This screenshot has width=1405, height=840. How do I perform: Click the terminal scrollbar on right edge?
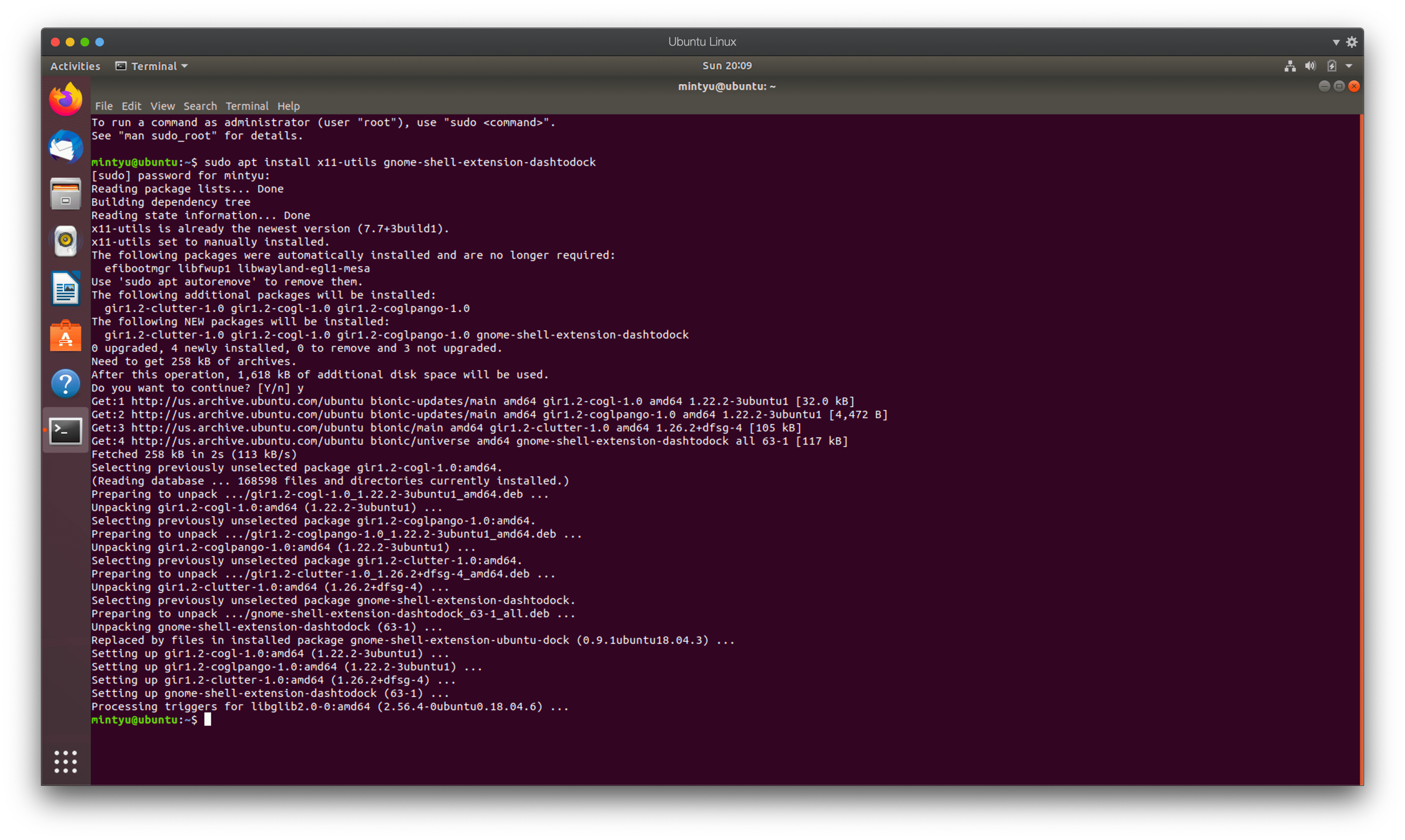click(x=1361, y=449)
